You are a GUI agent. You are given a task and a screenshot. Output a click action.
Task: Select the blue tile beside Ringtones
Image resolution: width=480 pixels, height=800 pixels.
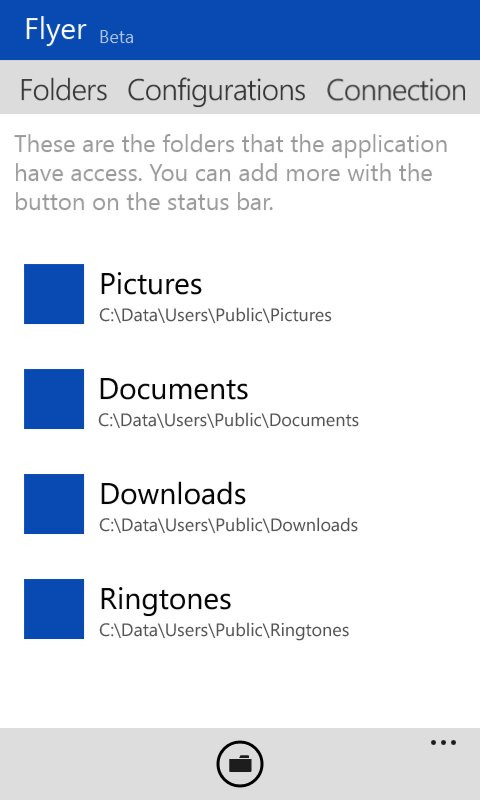54,609
